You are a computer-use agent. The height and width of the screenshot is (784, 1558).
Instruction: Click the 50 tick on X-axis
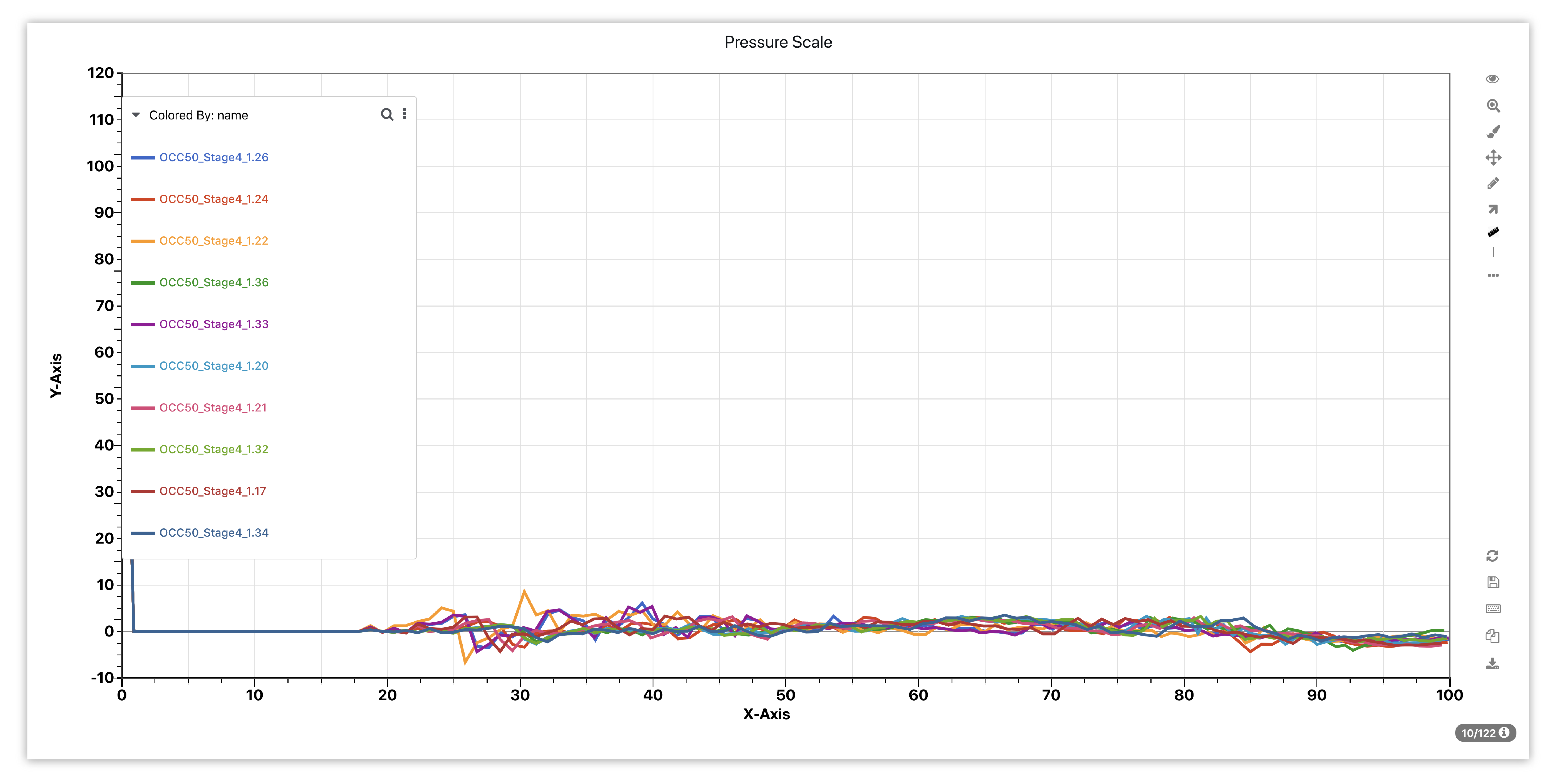click(x=786, y=695)
